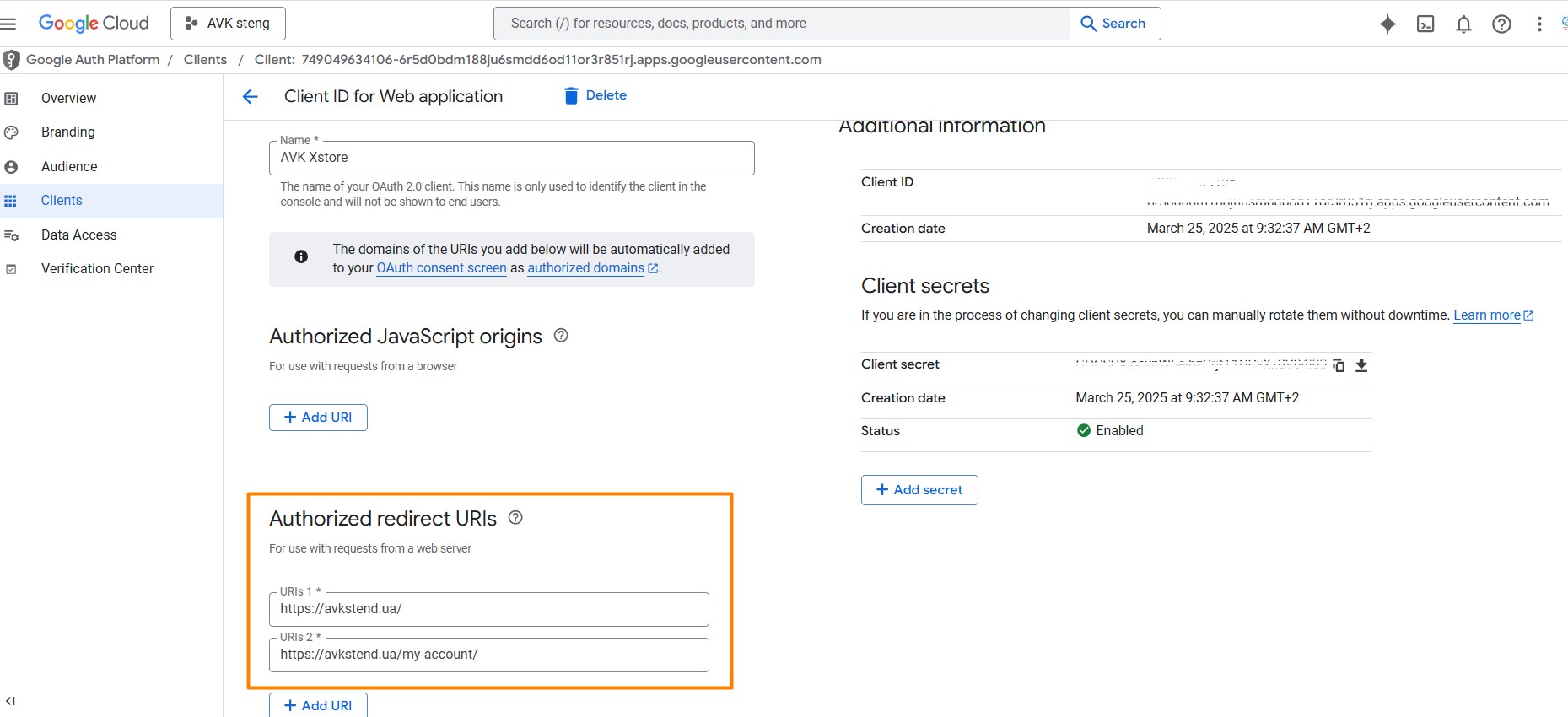Viewport: 1568px width, 717px height.
Task: Click the Client secrets heading
Action: (925, 286)
